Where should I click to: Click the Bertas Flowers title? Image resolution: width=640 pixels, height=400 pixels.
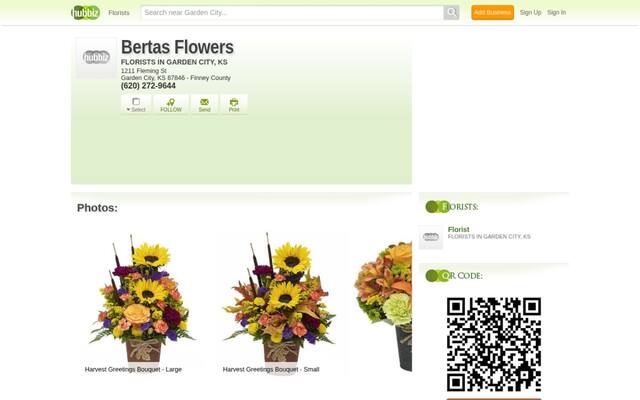[177, 47]
